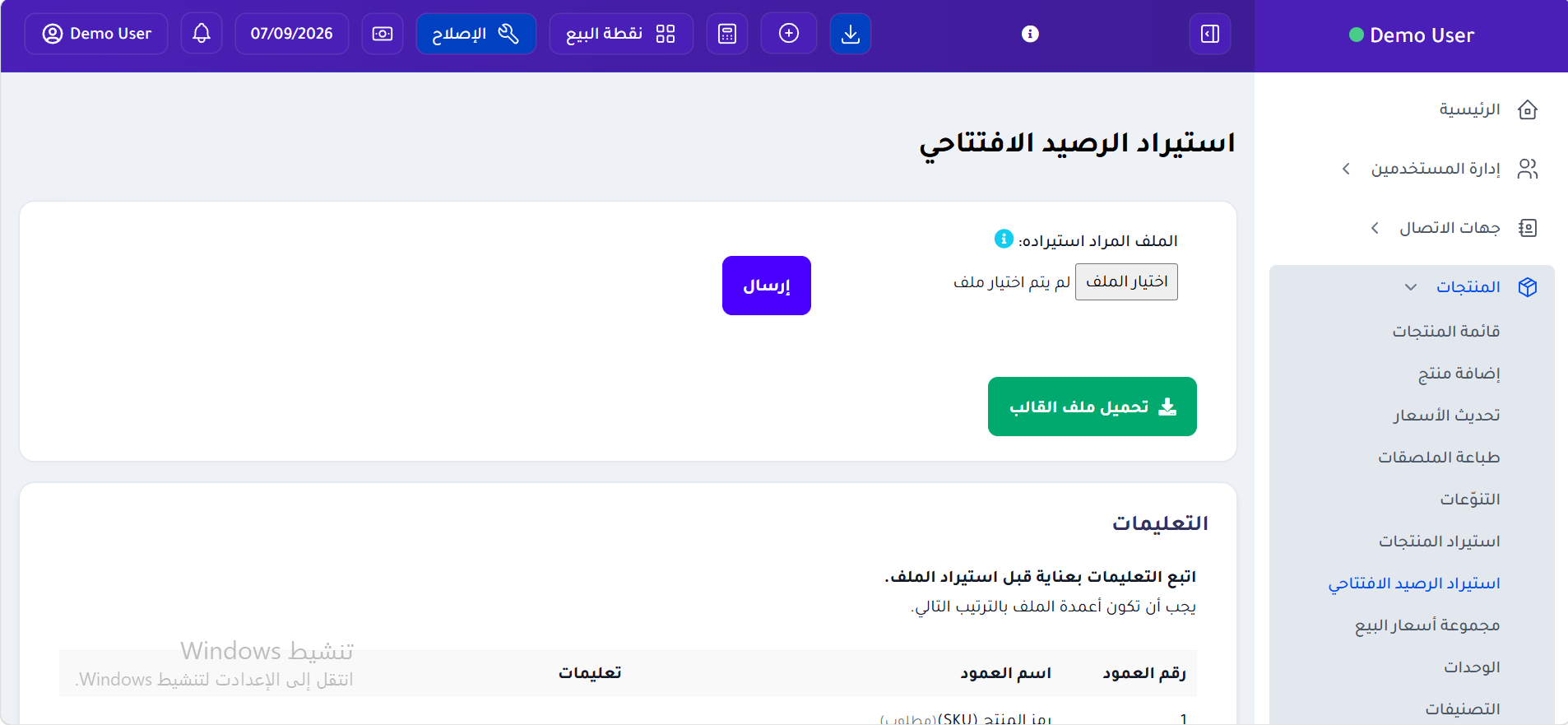The width and height of the screenshot is (1568, 725).
Task: Click chevron next to المنتجات
Action: (1411, 287)
